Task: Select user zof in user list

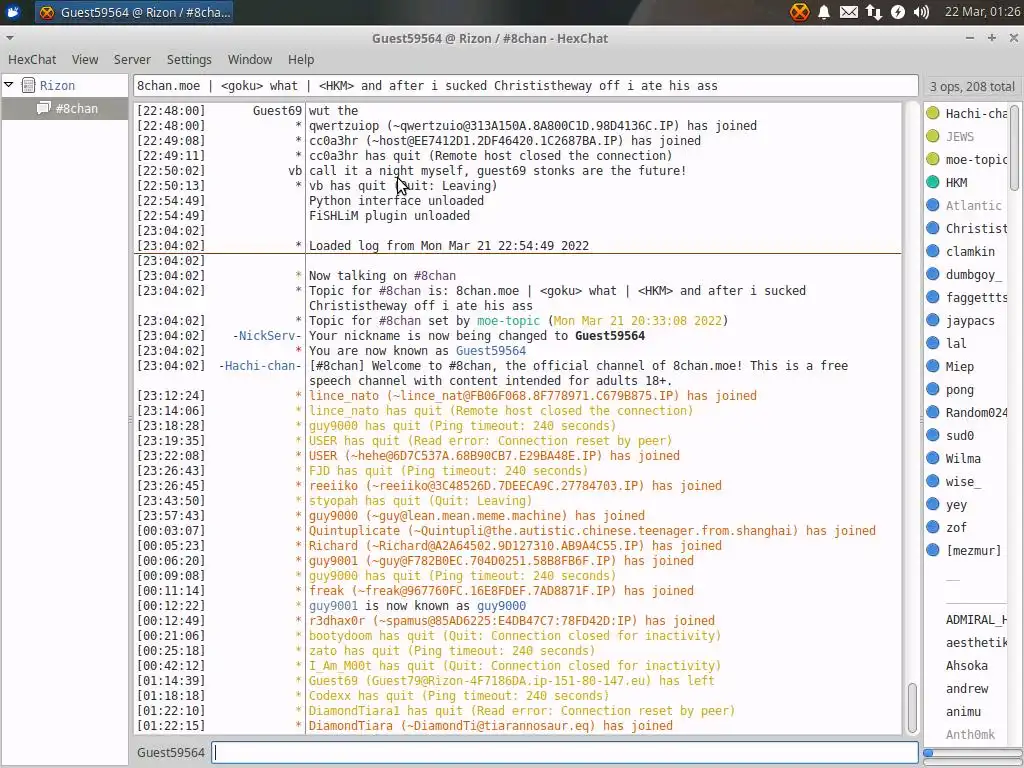Action: pos(956,527)
